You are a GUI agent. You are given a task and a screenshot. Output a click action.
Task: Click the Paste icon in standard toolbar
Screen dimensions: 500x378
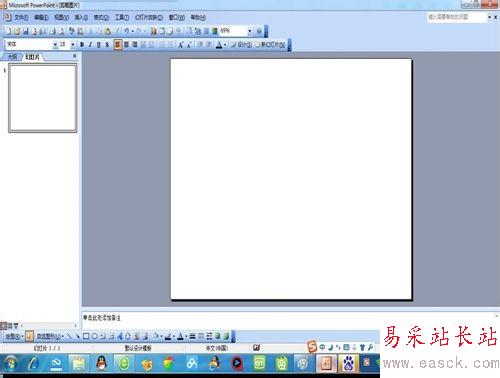pyautogui.click(x=107, y=31)
